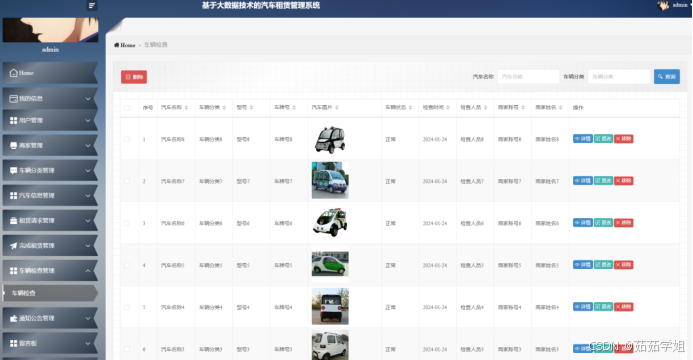Image resolution: width=693 pixels, height=360 pixels.
Task: Collapse 车辆检查管理 using its up chevron
Action: coord(88,271)
